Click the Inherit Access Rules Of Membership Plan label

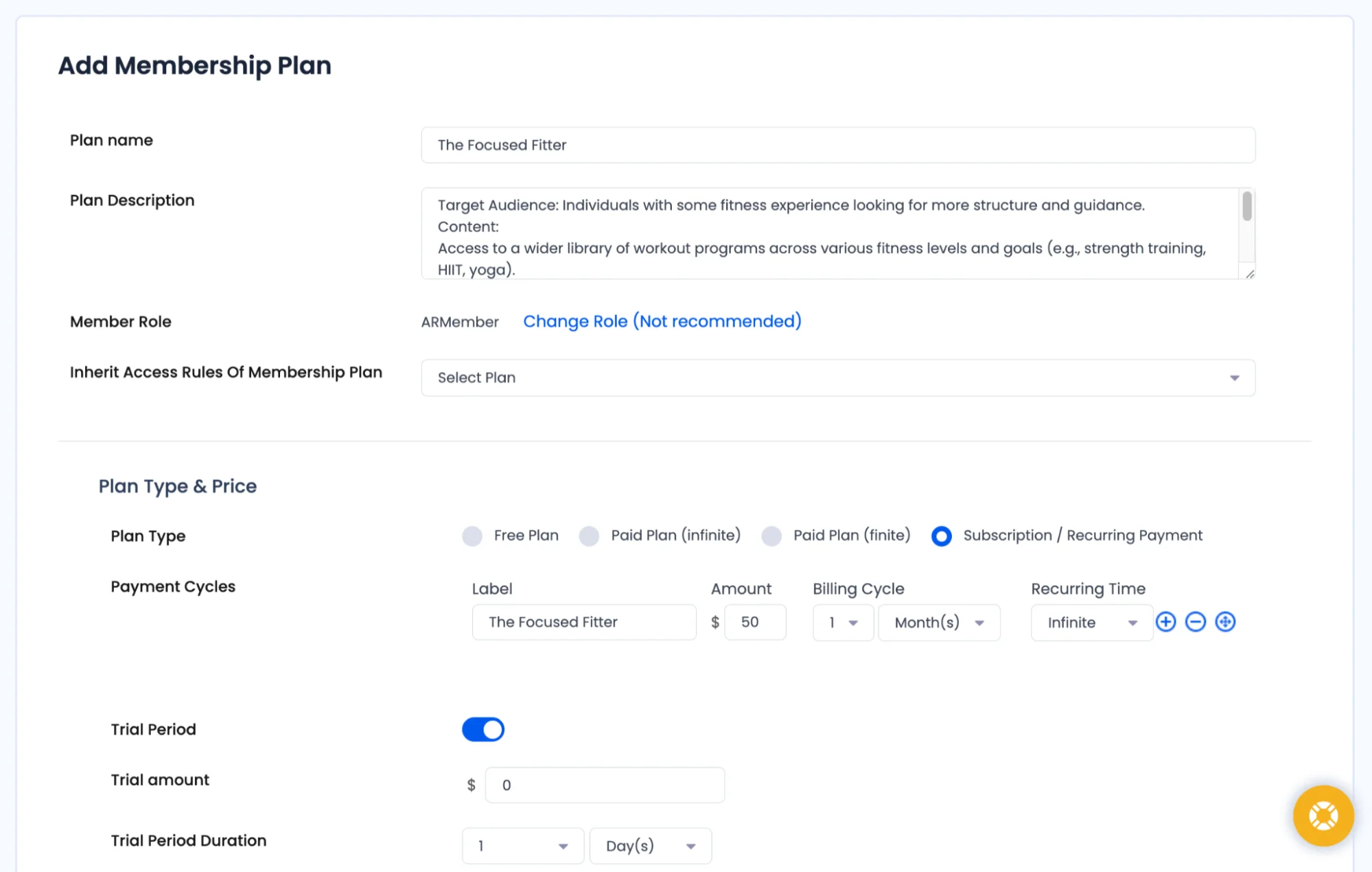coord(226,372)
